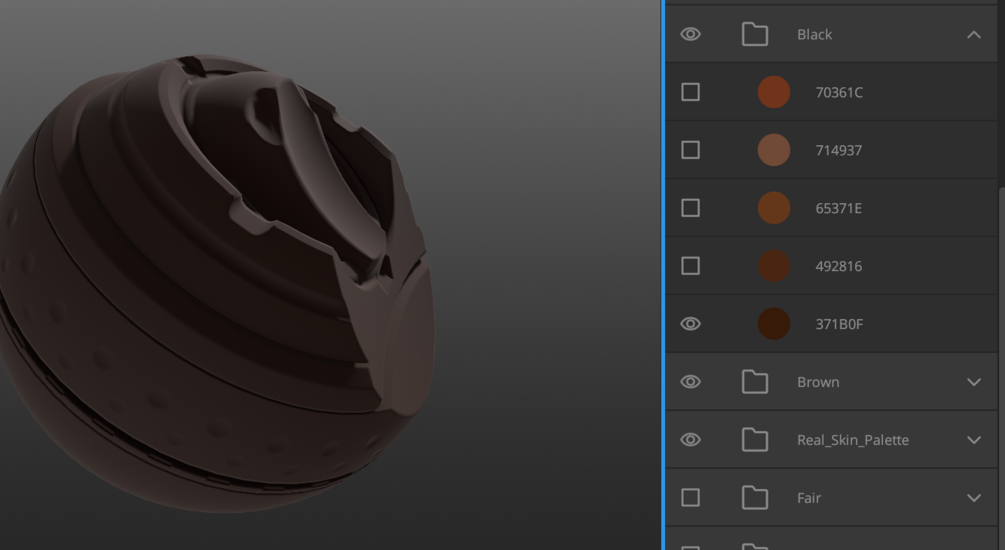Image resolution: width=1005 pixels, height=550 pixels.
Task: Click the Real_Skin_Palette folder icon
Action: 754,440
